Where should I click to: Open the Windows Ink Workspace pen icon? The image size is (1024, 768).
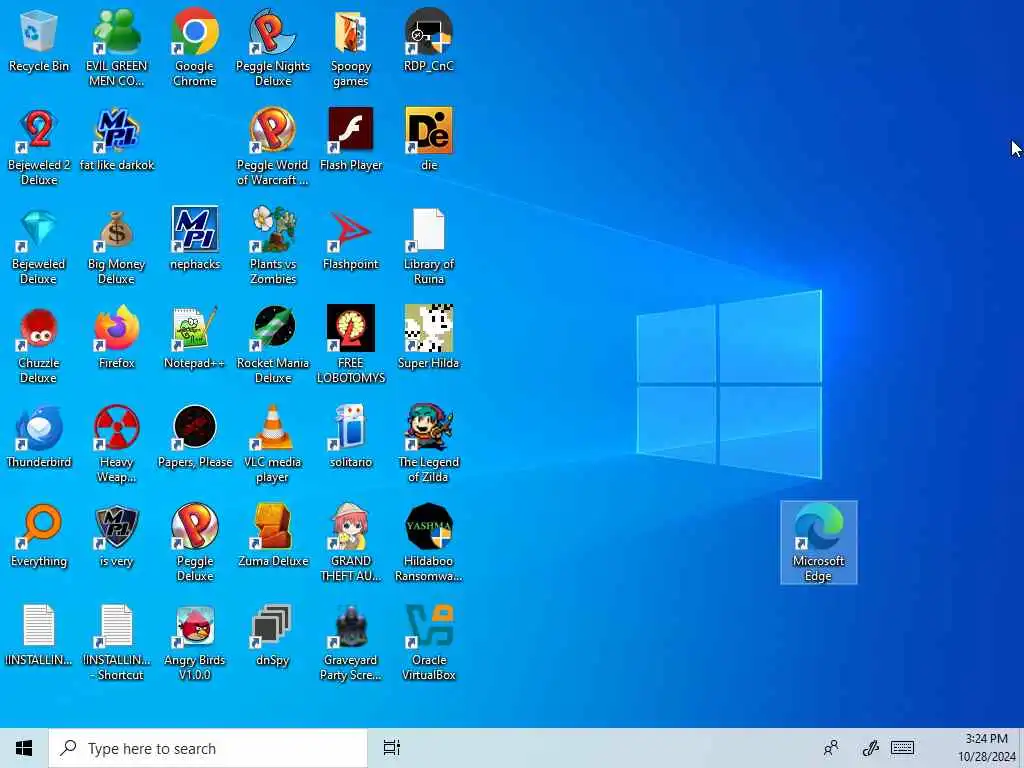[x=870, y=748]
